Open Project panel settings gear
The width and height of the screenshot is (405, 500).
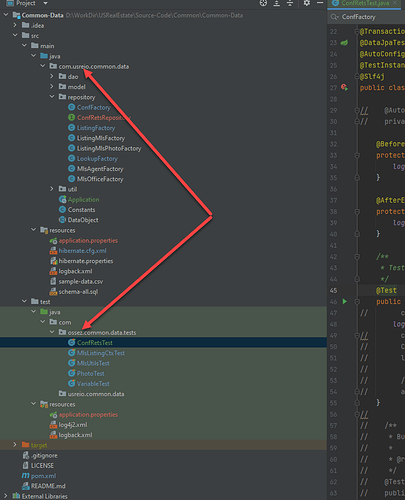pyautogui.click(x=307, y=3)
